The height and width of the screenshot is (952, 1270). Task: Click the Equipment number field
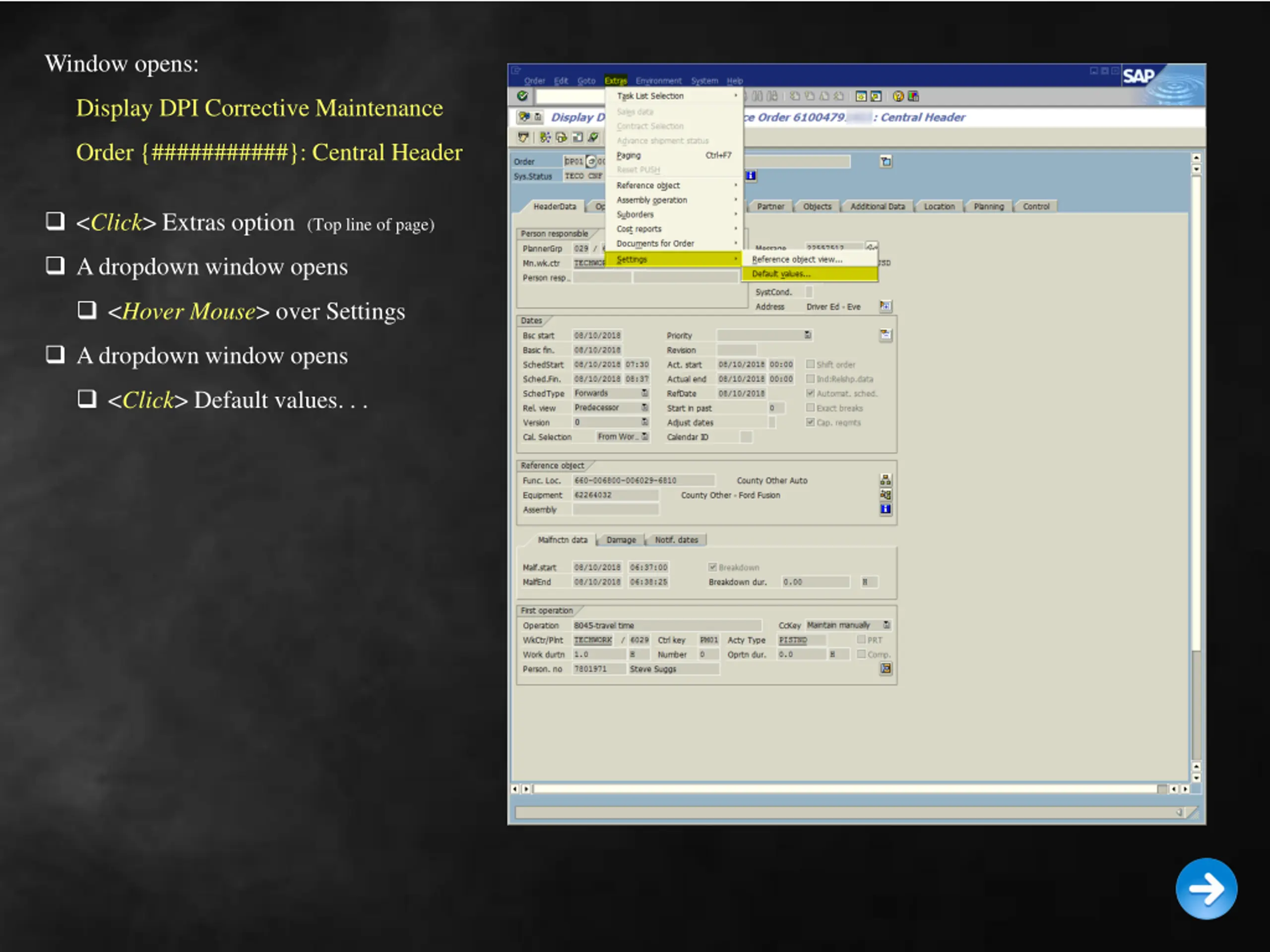pos(615,495)
